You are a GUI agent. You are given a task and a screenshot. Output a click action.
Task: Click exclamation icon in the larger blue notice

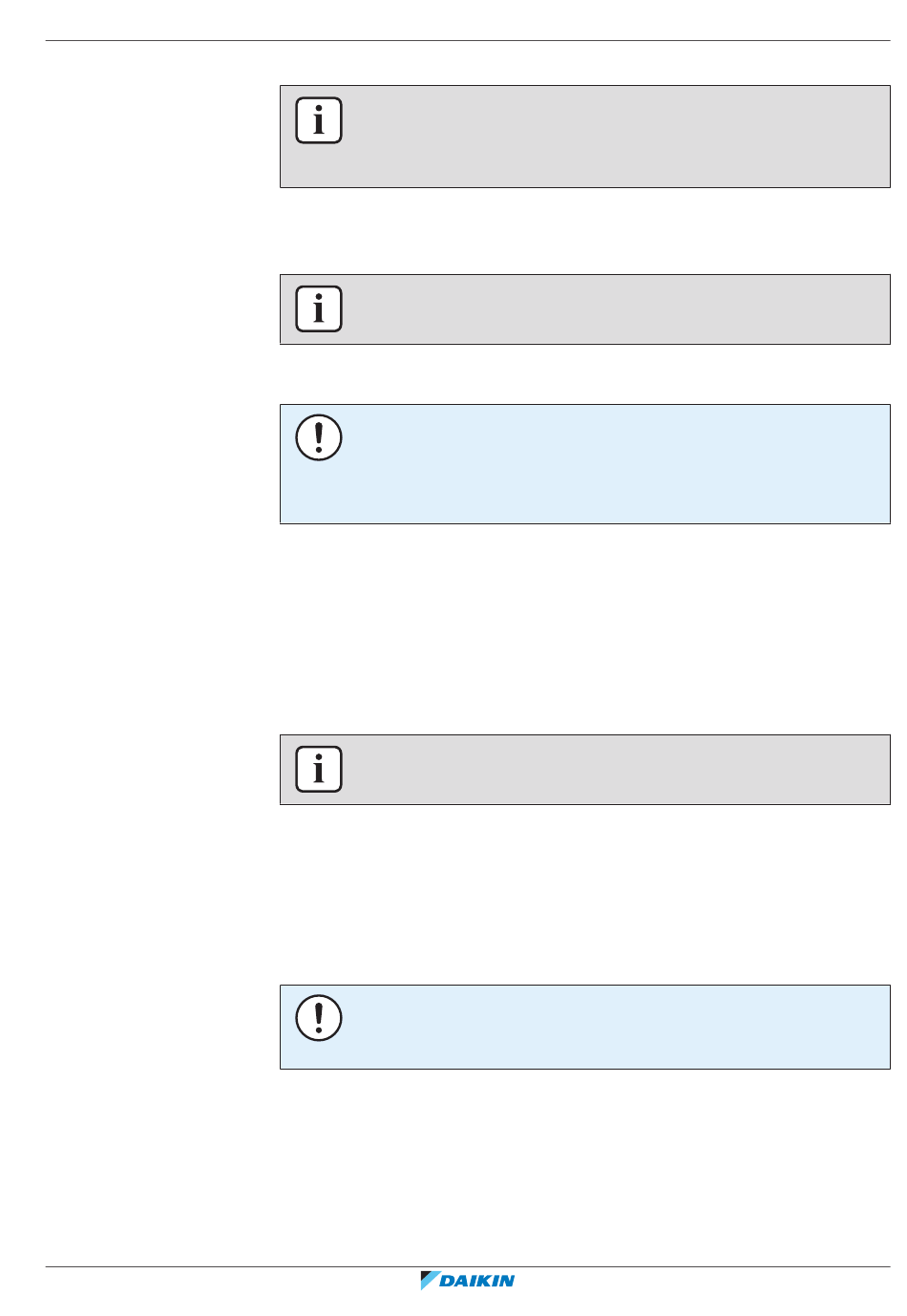tap(319, 437)
